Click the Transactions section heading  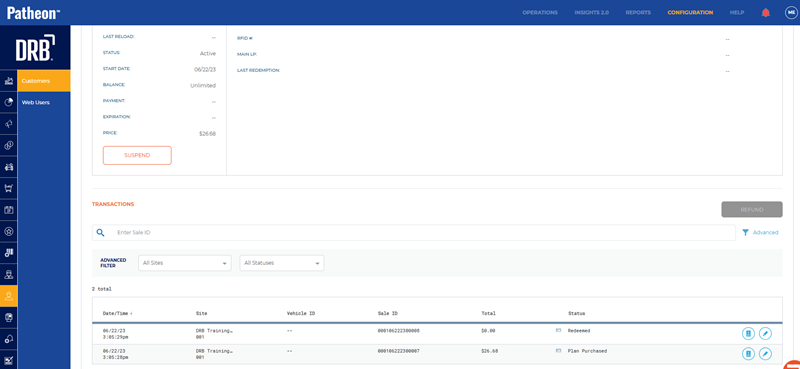(113, 204)
